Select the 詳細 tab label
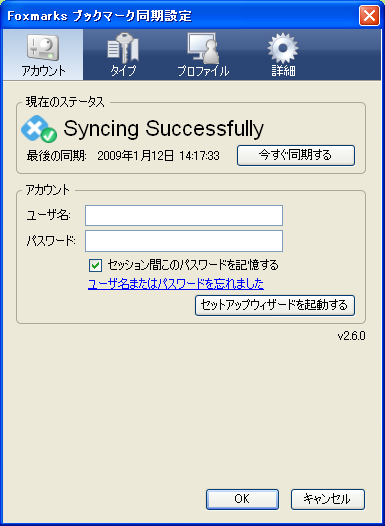The width and height of the screenshot is (385, 526). [x=283, y=71]
